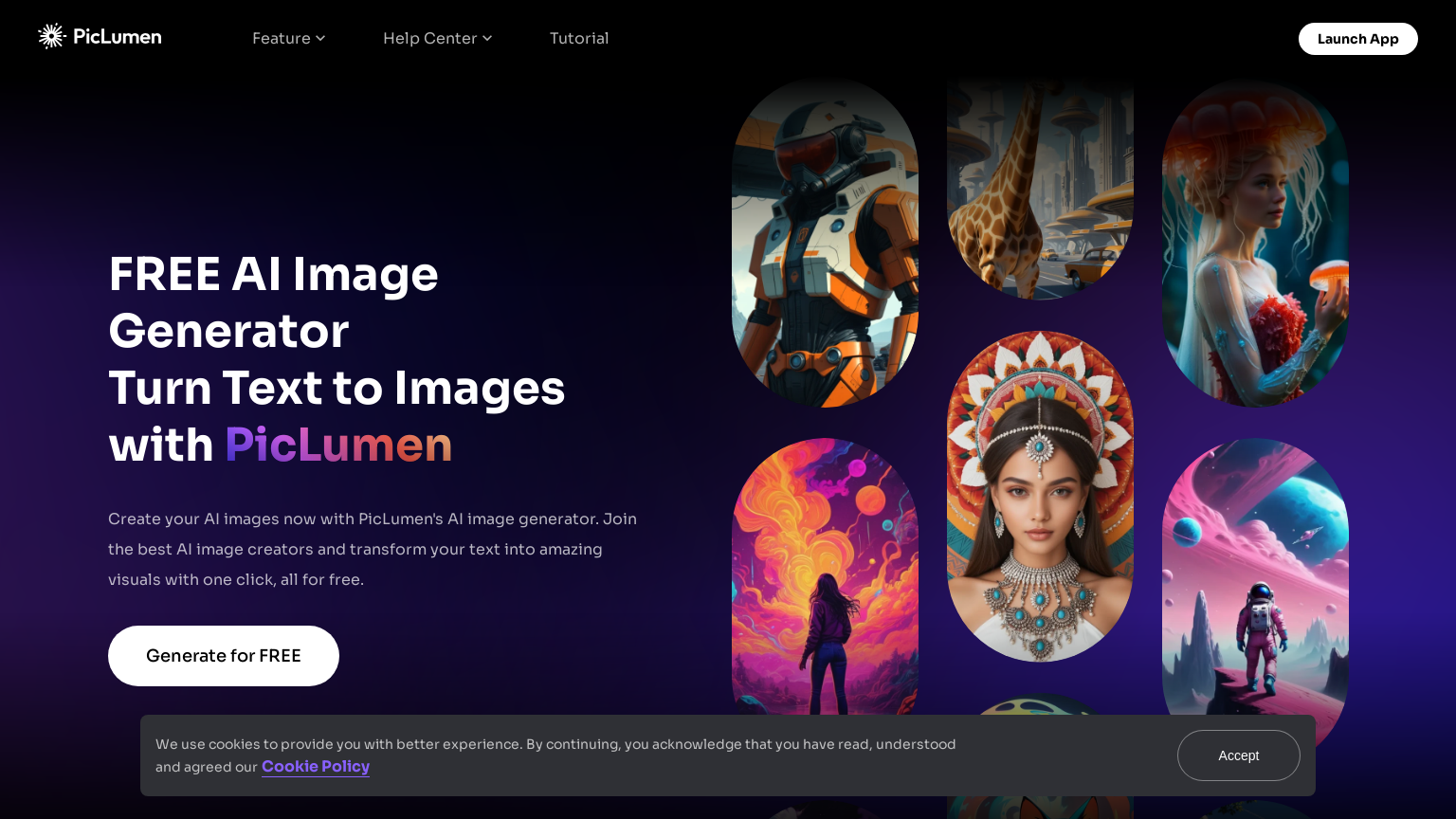This screenshot has width=1456, height=819.
Task: Accept the cookie notice
Action: 1238,755
